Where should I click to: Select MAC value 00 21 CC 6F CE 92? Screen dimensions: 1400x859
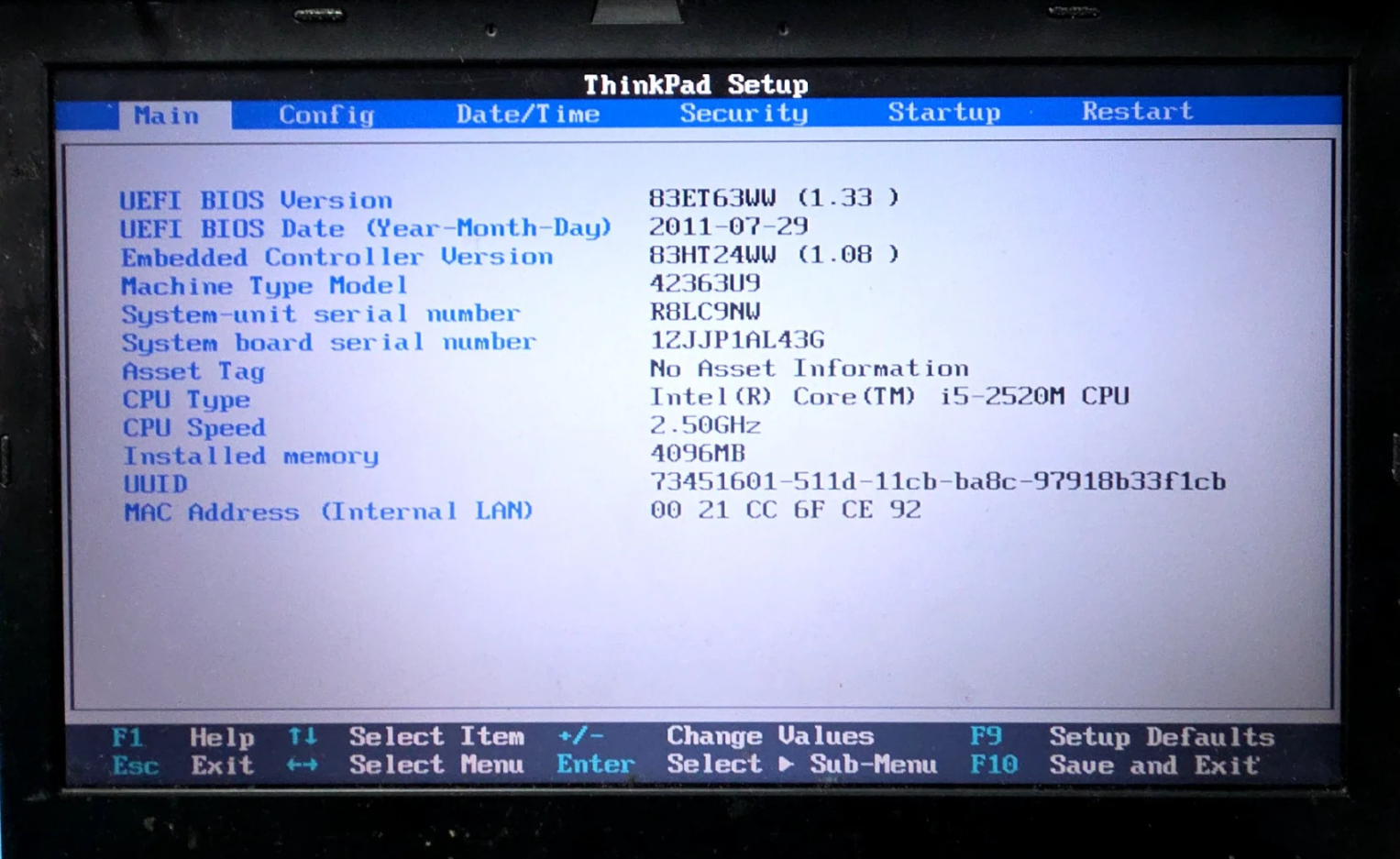[786, 510]
